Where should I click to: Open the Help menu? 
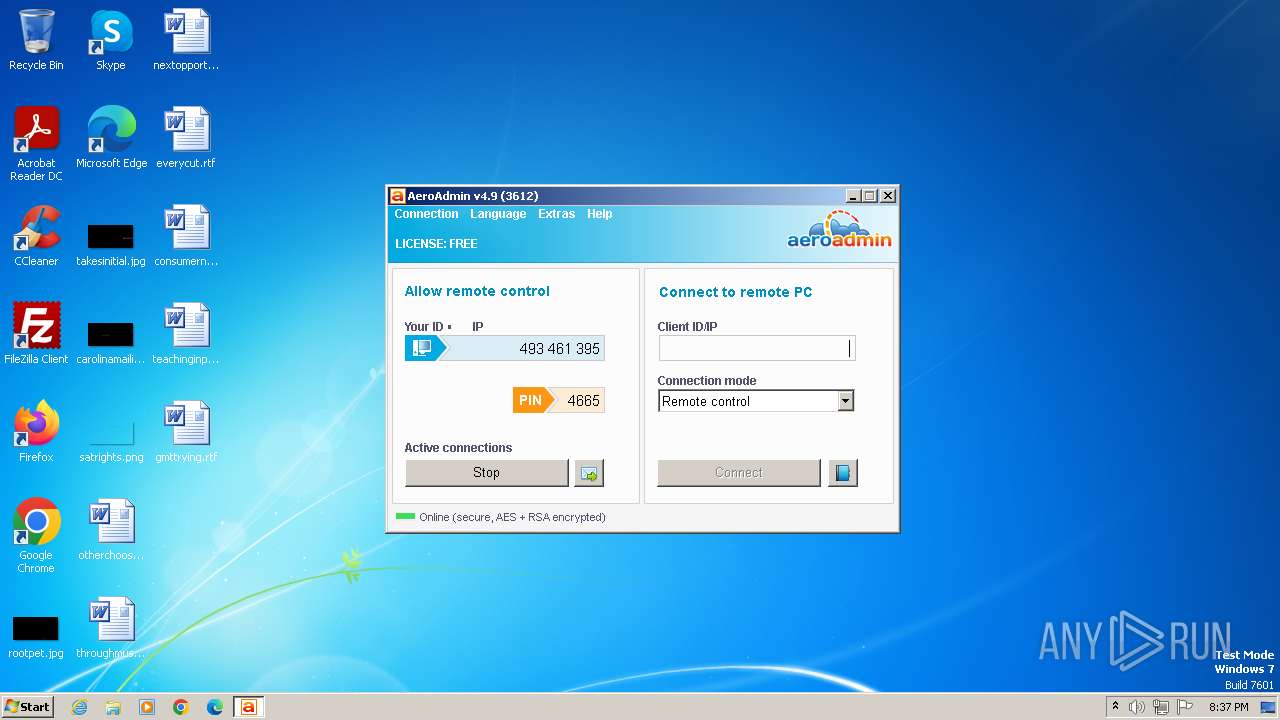pos(599,214)
